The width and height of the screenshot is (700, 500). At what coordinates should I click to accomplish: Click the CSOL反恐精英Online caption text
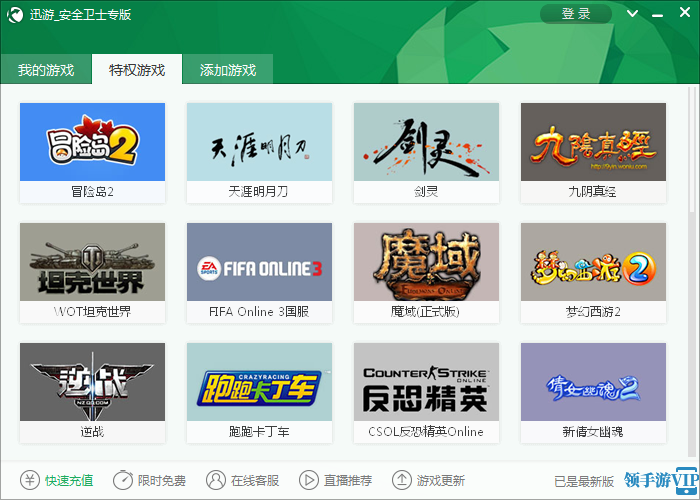point(426,432)
